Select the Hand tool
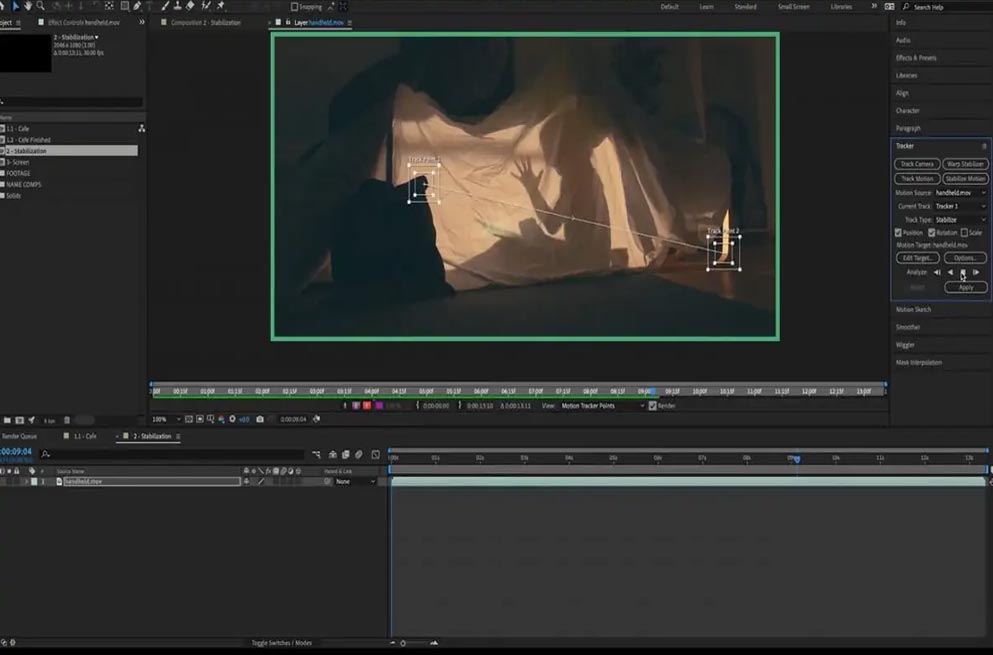Viewport: 993px width, 655px height. [28, 6]
